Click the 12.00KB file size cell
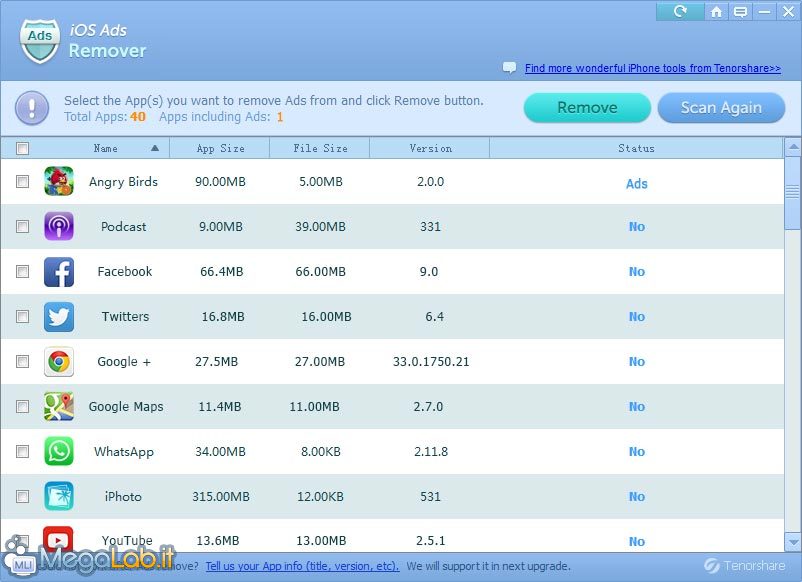 (320, 497)
